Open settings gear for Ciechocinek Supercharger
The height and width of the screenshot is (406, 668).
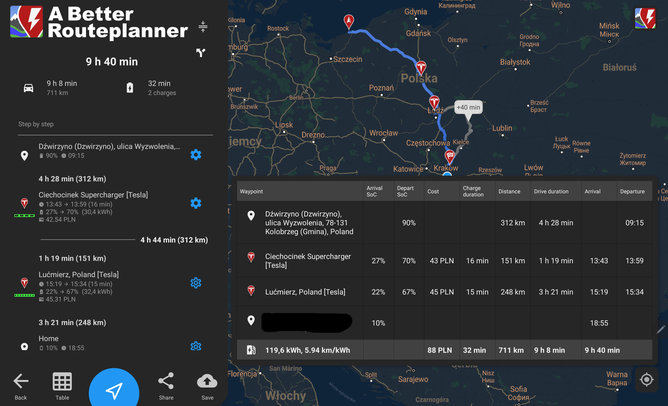[196, 203]
